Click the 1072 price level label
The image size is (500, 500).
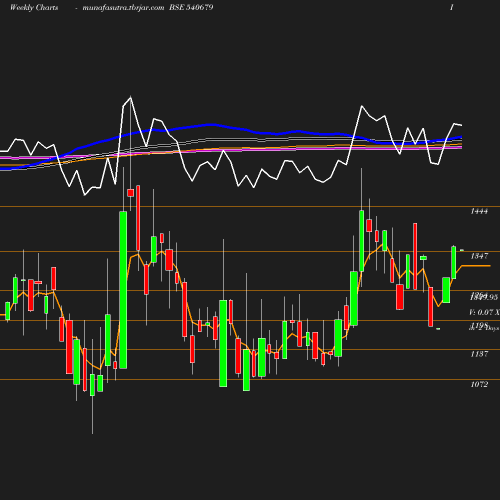479,384
